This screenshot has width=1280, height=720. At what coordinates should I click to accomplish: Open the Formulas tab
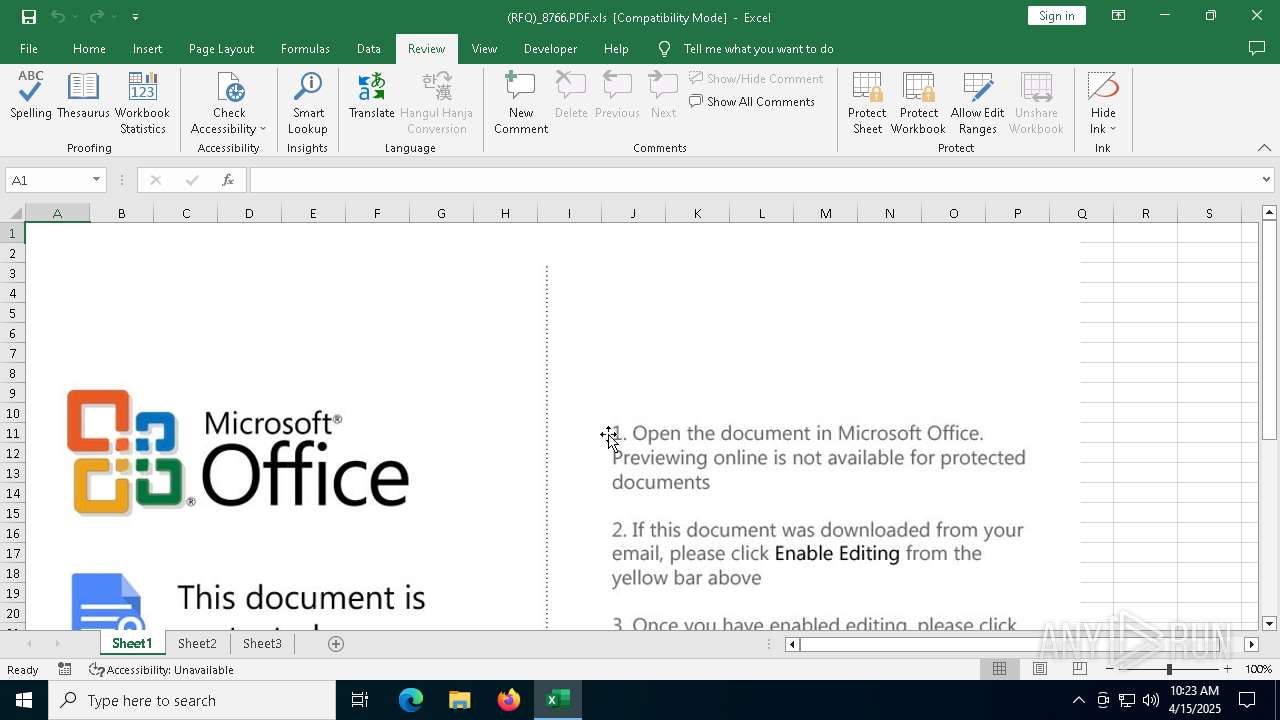coord(305,48)
